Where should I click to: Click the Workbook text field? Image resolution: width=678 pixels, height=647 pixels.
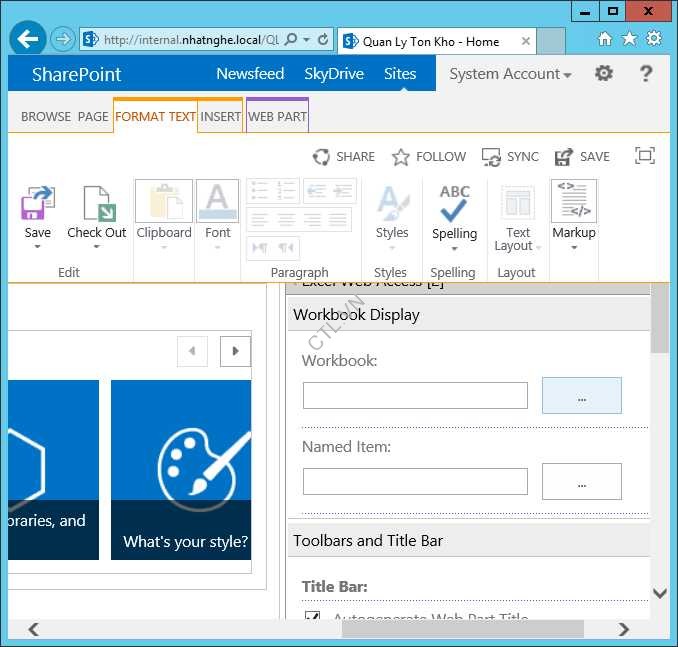click(x=415, y=396)
